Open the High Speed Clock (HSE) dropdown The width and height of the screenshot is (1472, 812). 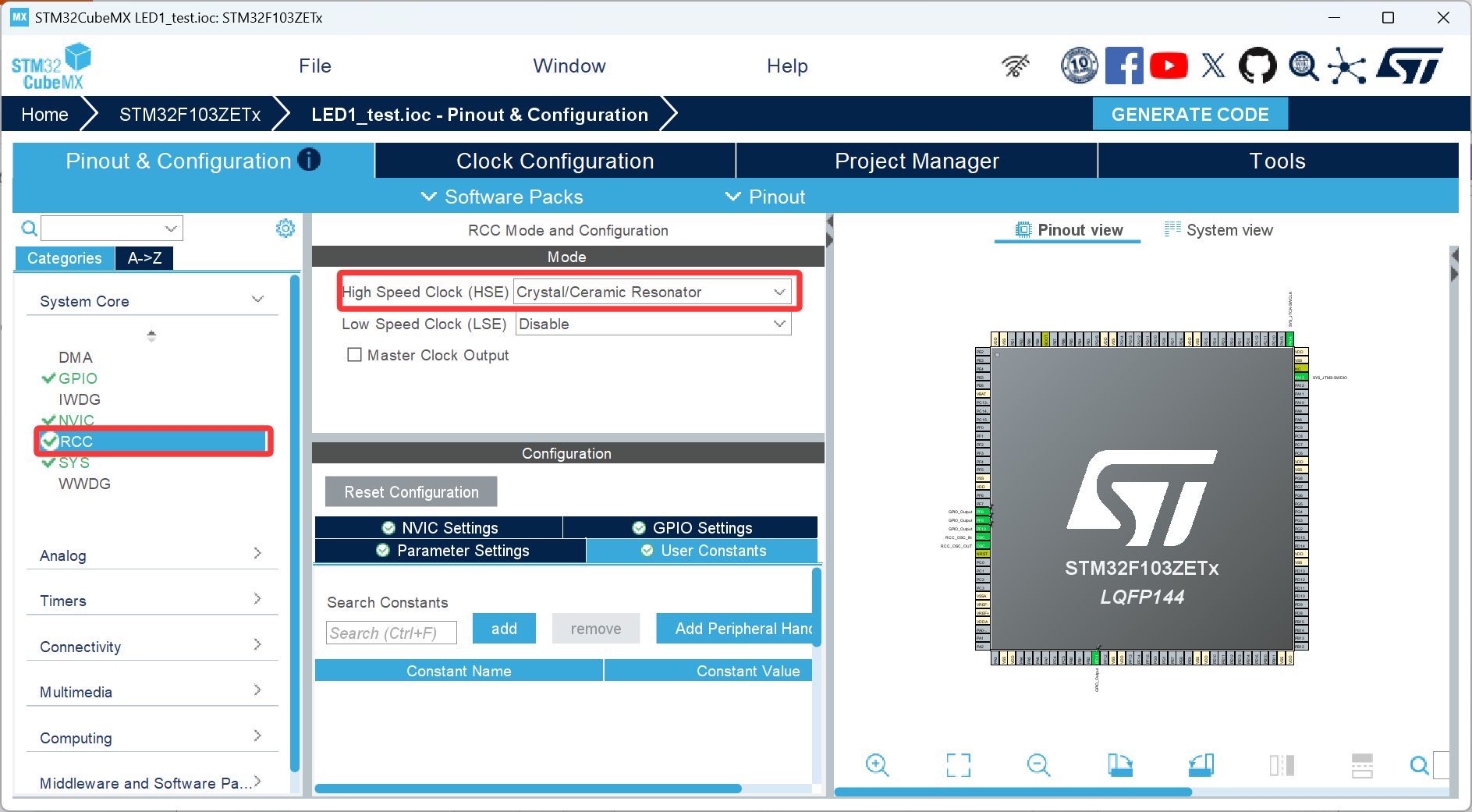pyautogui.click(x=652, y=292)
